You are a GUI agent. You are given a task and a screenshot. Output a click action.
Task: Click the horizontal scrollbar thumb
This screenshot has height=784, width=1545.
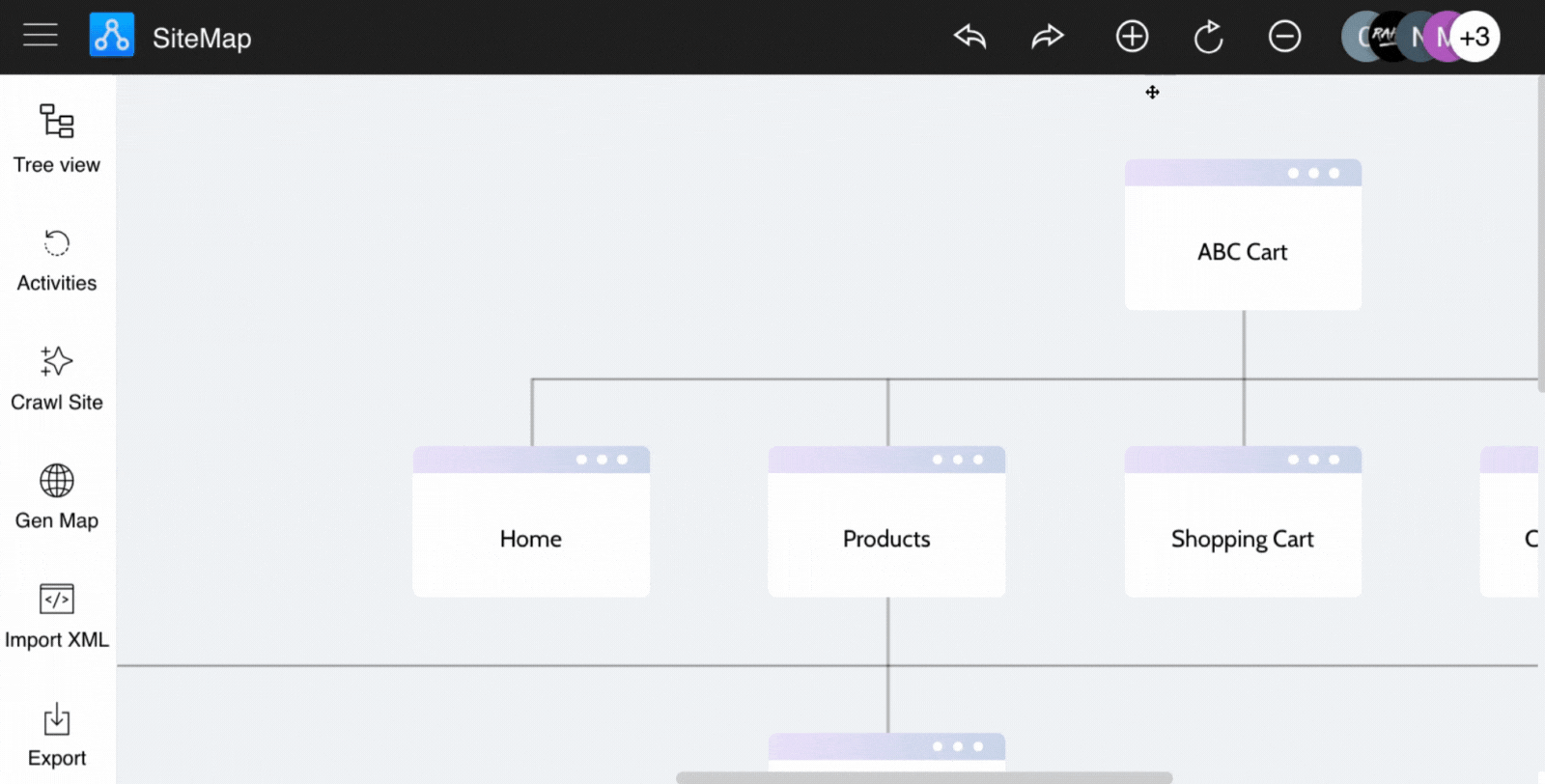tap(924, 777)
